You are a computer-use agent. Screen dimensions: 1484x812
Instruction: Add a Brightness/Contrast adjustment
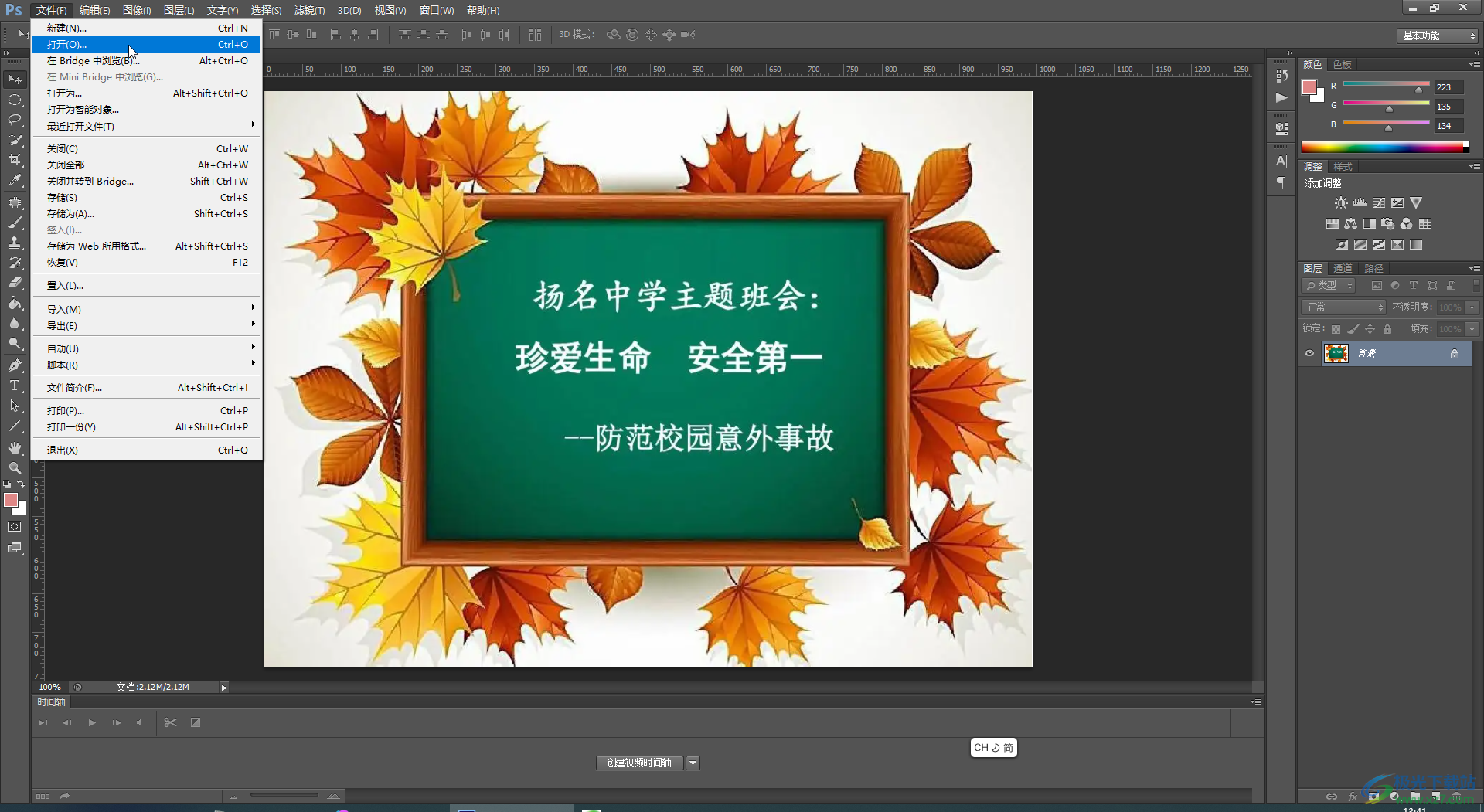click(1341, 202)
